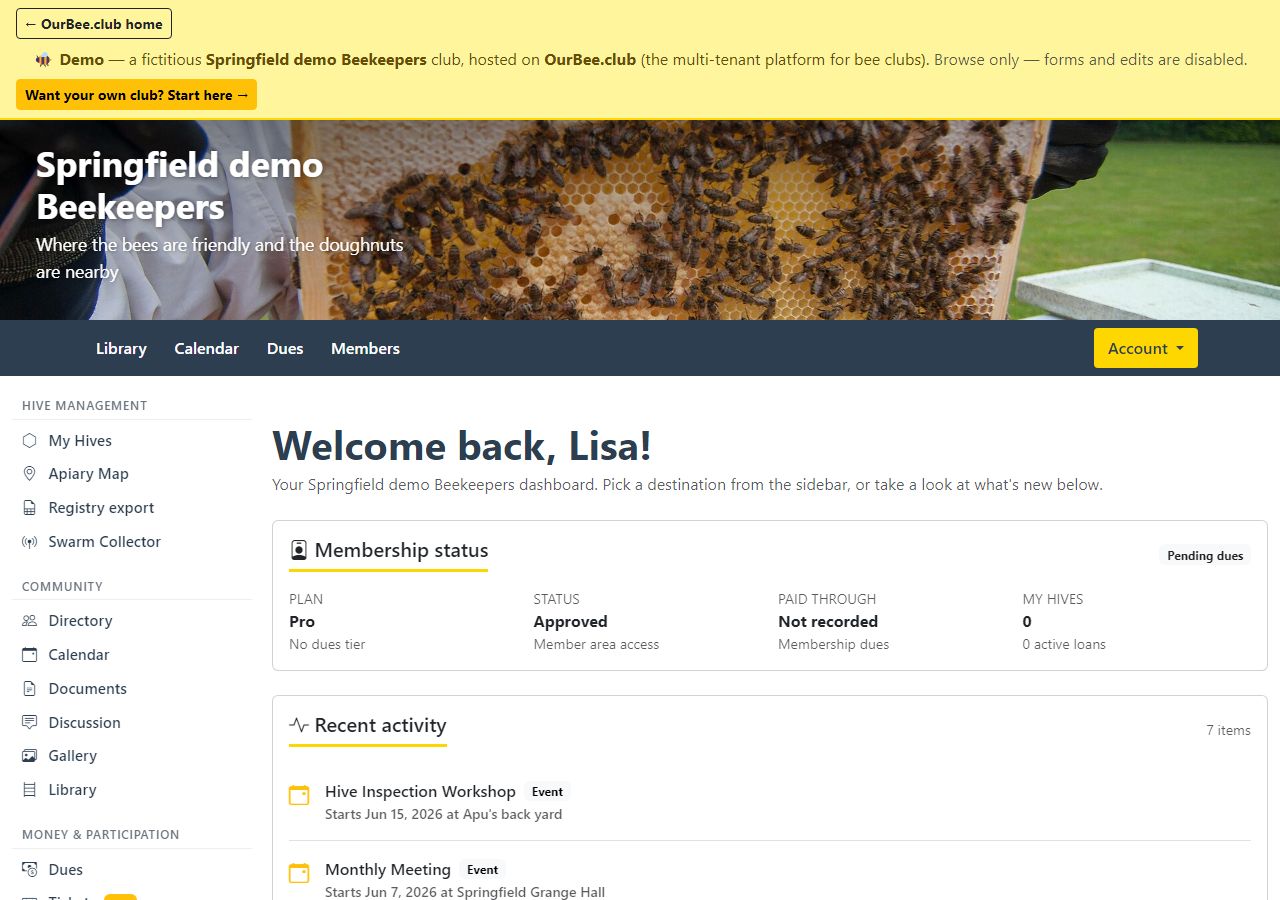Click the 'Pro' plan value
The width and height of the screenshot is (1280, 900).
pos(302,621)
